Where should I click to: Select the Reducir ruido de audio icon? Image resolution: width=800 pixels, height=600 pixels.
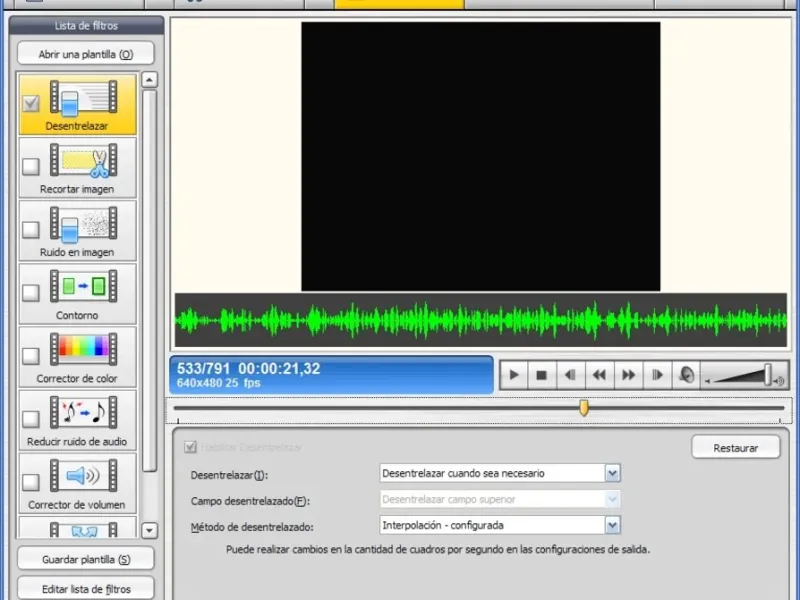point(84,412)
